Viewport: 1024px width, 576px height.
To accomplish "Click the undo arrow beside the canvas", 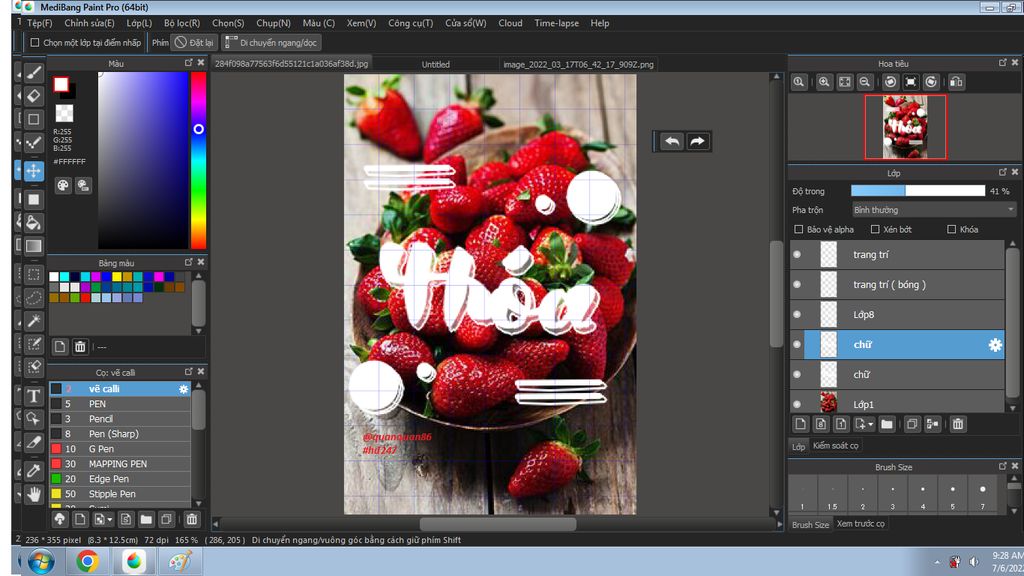I will tap(671, 142).
